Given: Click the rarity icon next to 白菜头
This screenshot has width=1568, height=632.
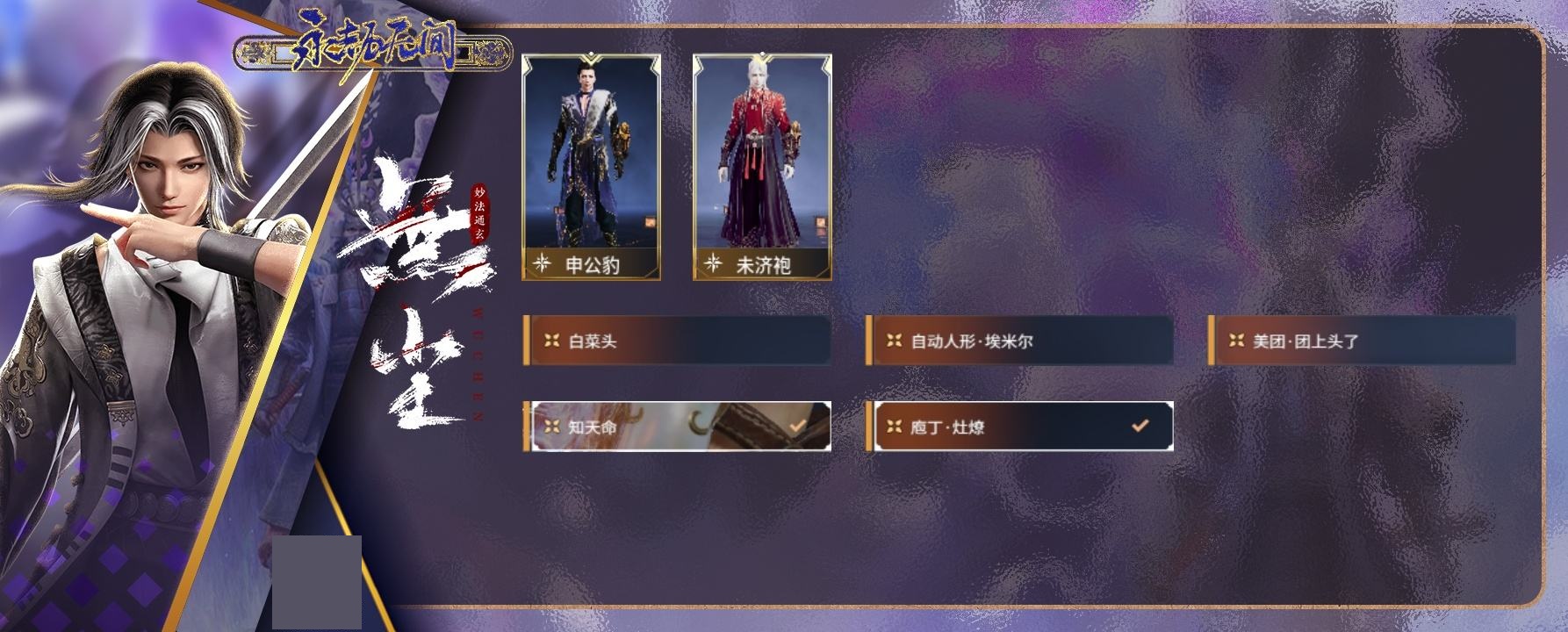Looking at the screenshot, I should (551, 341).
